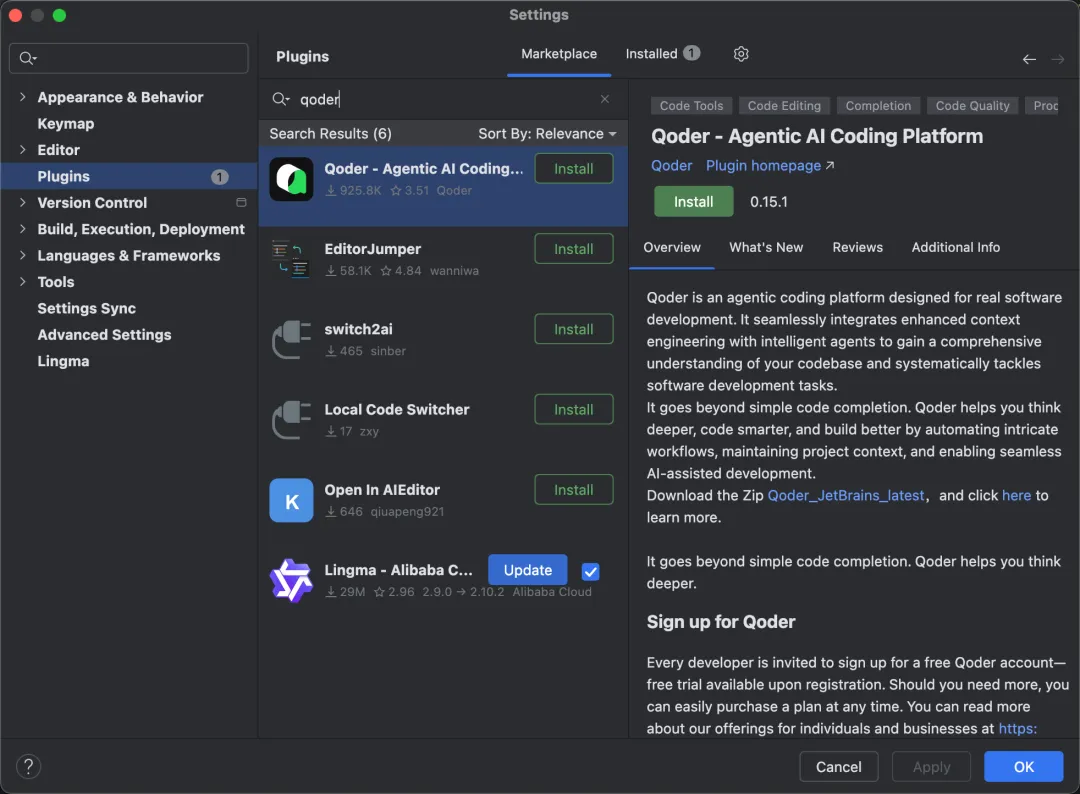Open the help question mark button
This screenshot has height=794, width=1080.
coord(29,767)
